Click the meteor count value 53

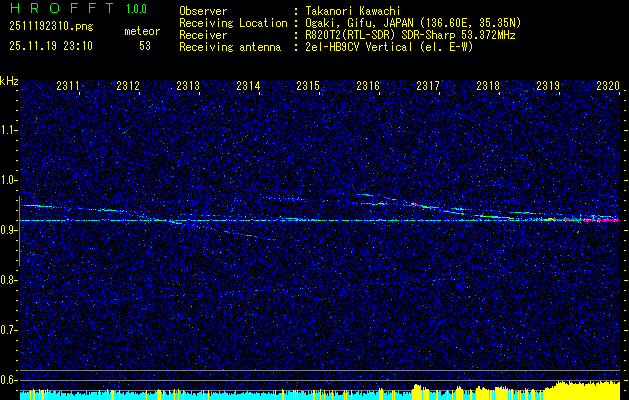(x=145, y=46)
